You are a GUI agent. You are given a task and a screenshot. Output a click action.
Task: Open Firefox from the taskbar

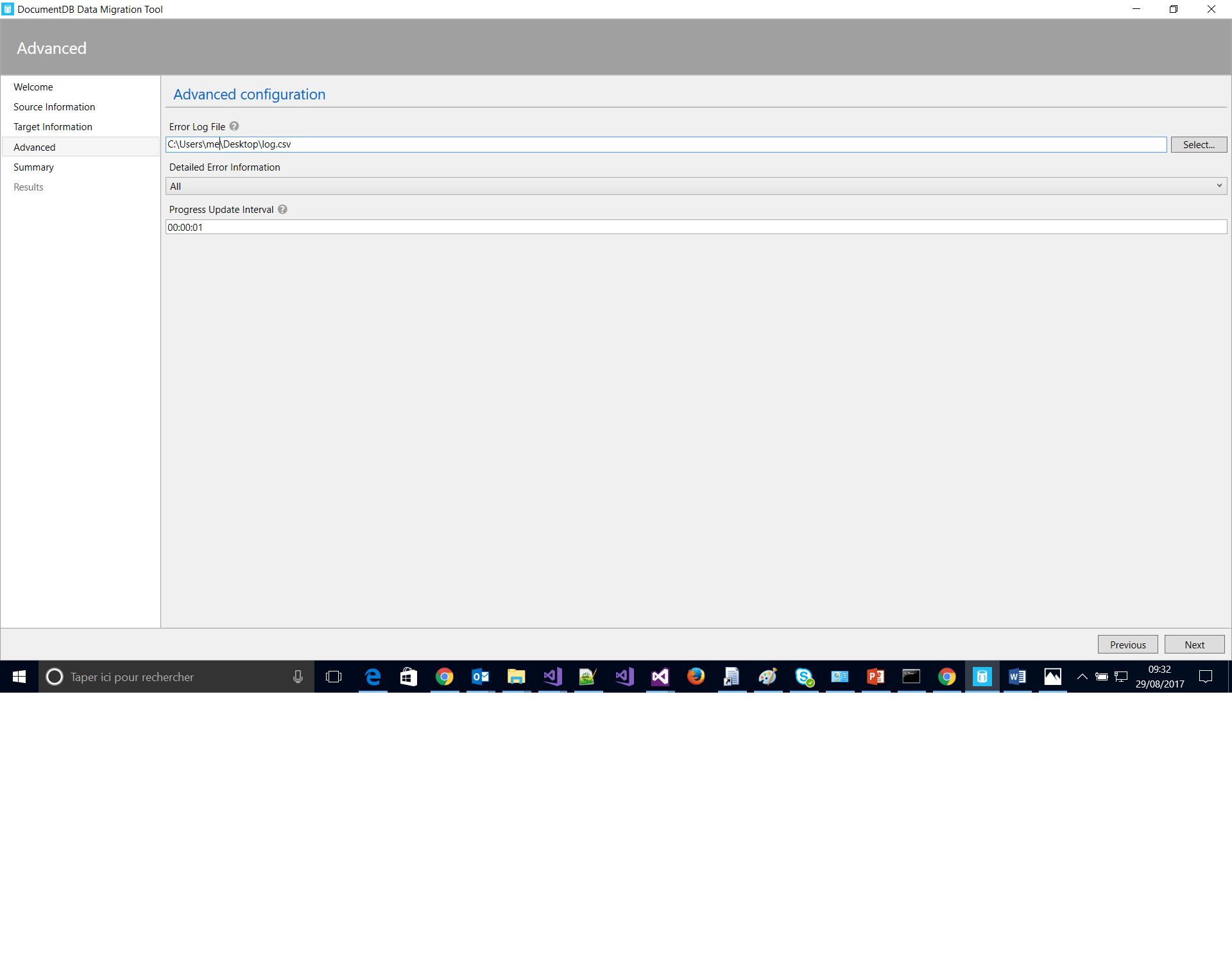click(696, 677)
